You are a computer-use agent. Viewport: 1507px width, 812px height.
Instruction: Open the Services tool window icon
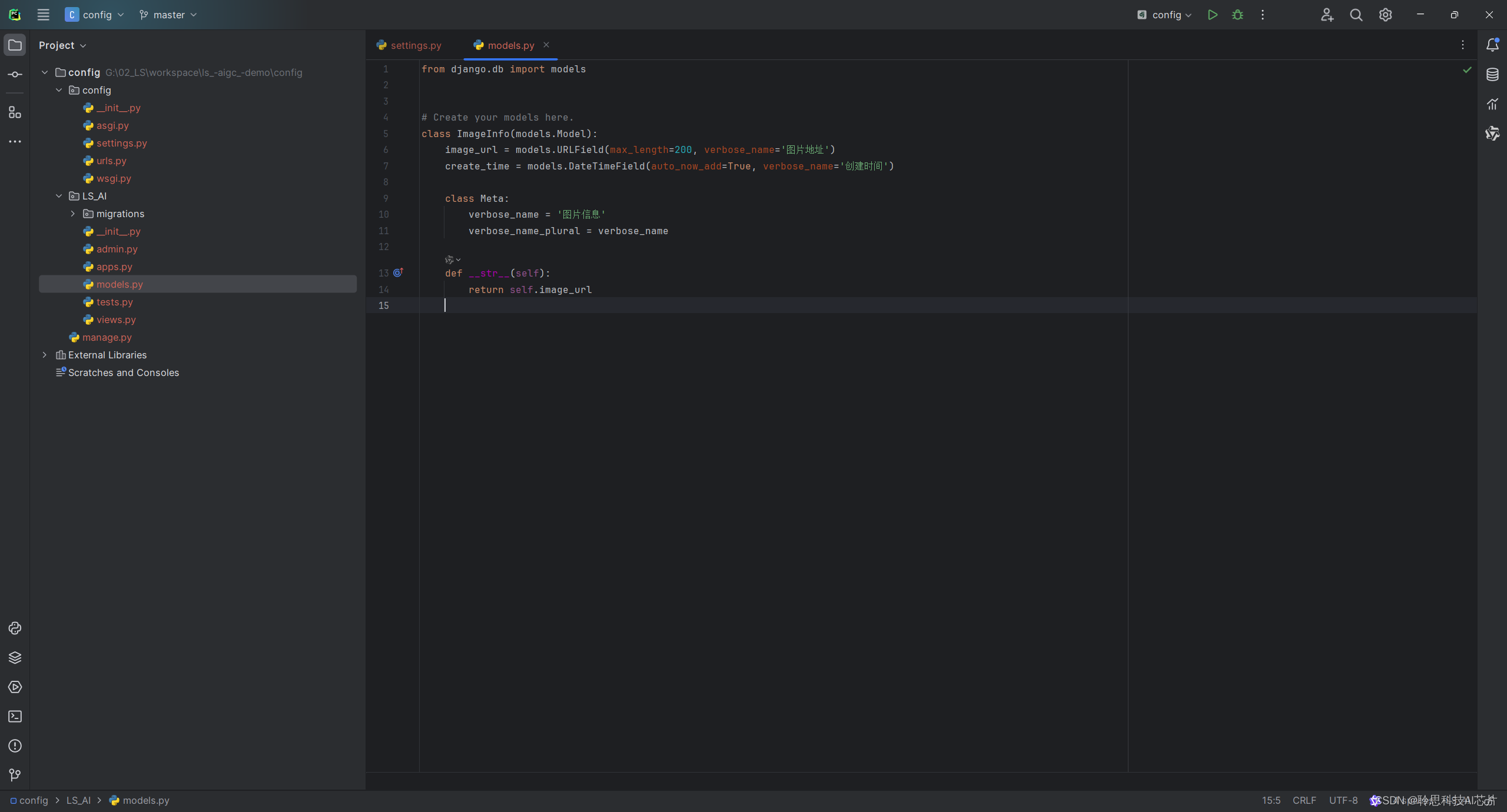15,687
